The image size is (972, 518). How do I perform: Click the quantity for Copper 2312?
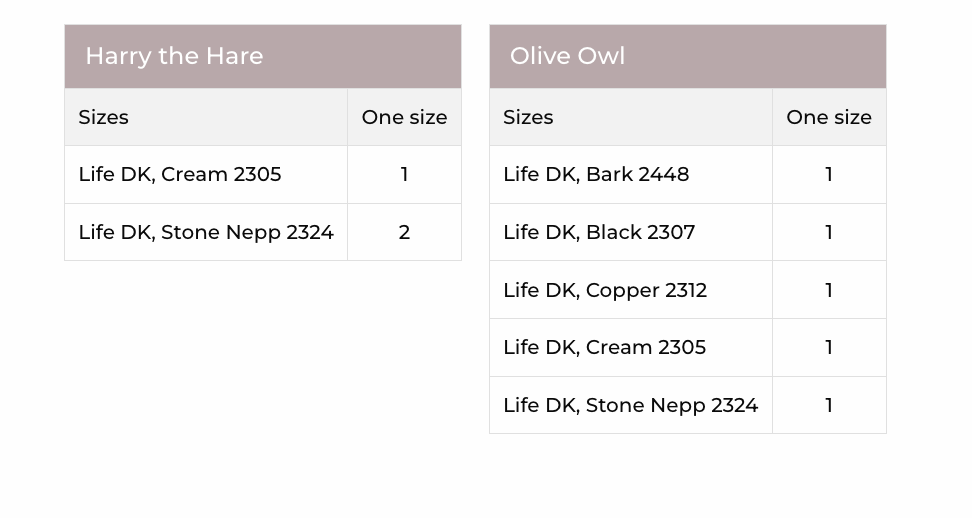pos(829,290)
